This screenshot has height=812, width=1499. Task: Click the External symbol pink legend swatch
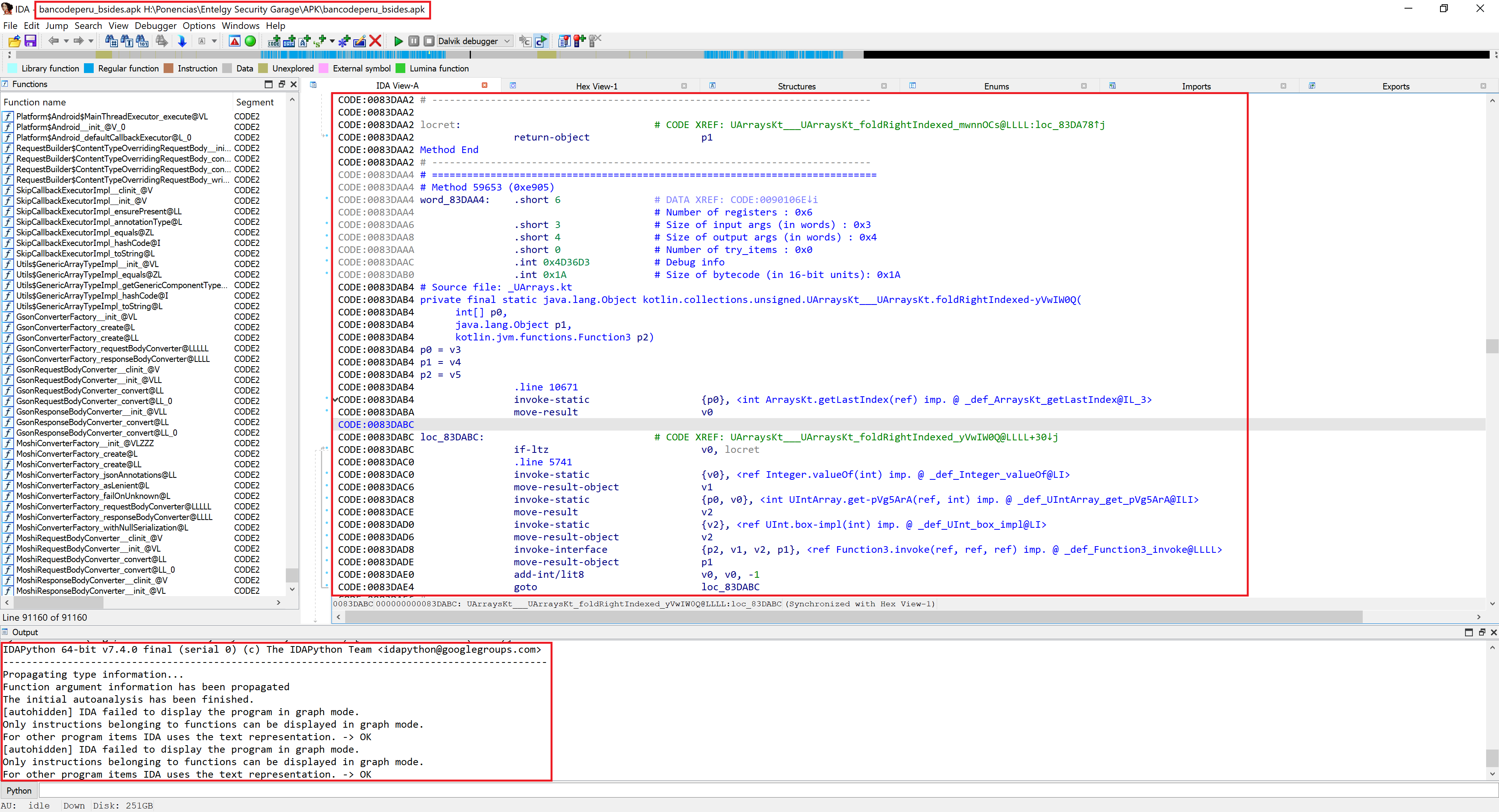[x=324, y=68]
